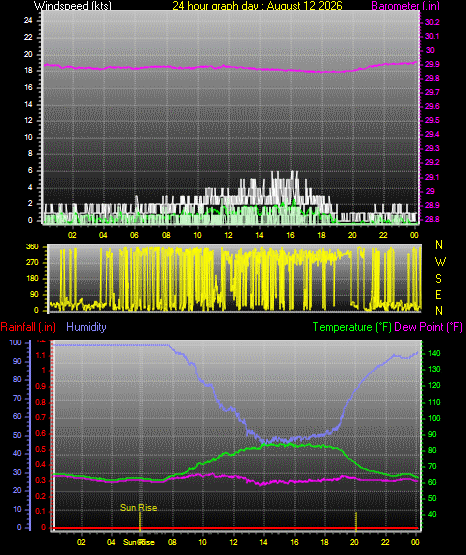466x555 pixels.
Task: Click the '29.9' value on the barometer axis
Action: pyautogui.click(x=432, y=64)
